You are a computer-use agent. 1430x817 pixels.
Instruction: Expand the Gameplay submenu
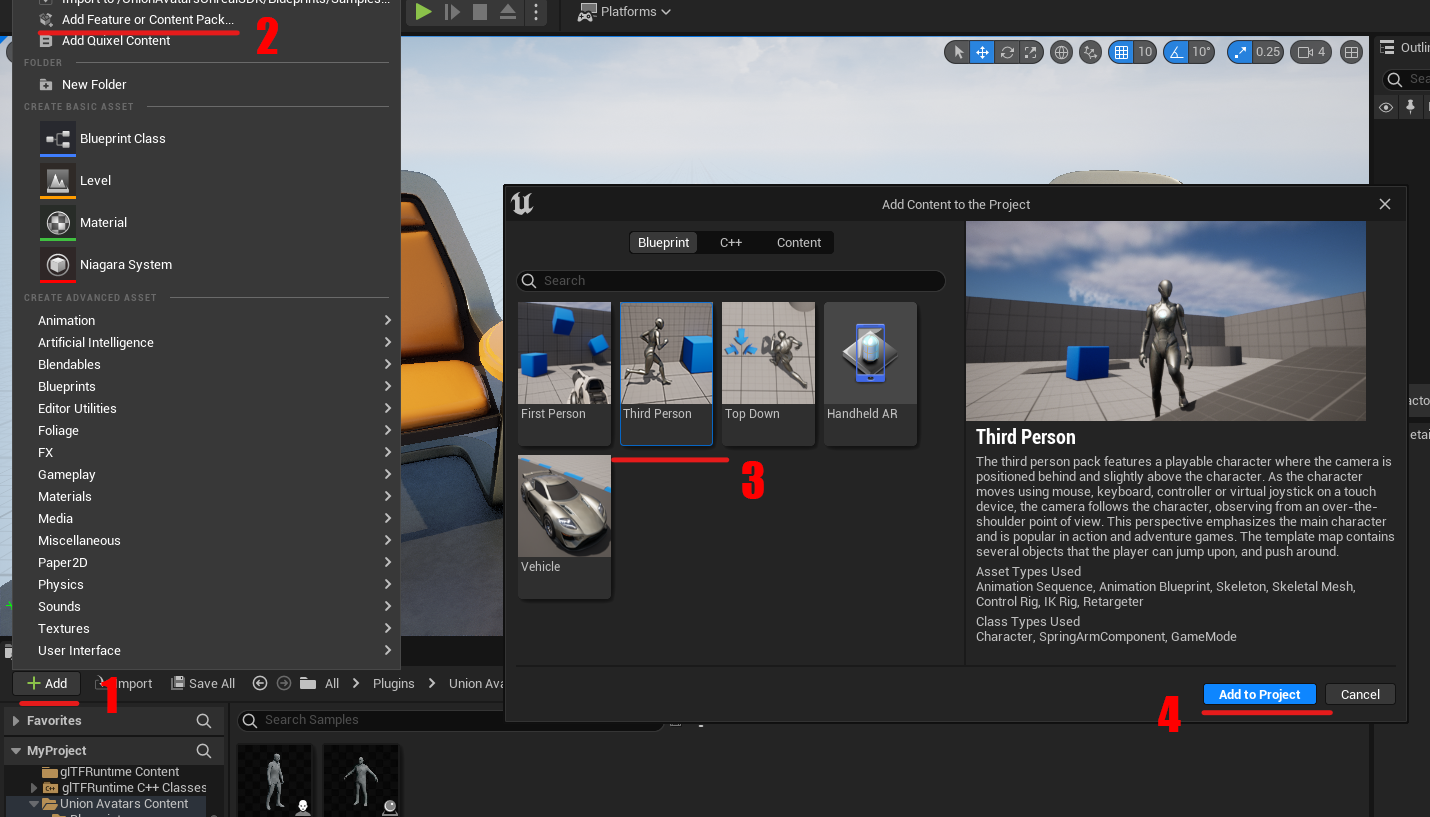(206, 475)
